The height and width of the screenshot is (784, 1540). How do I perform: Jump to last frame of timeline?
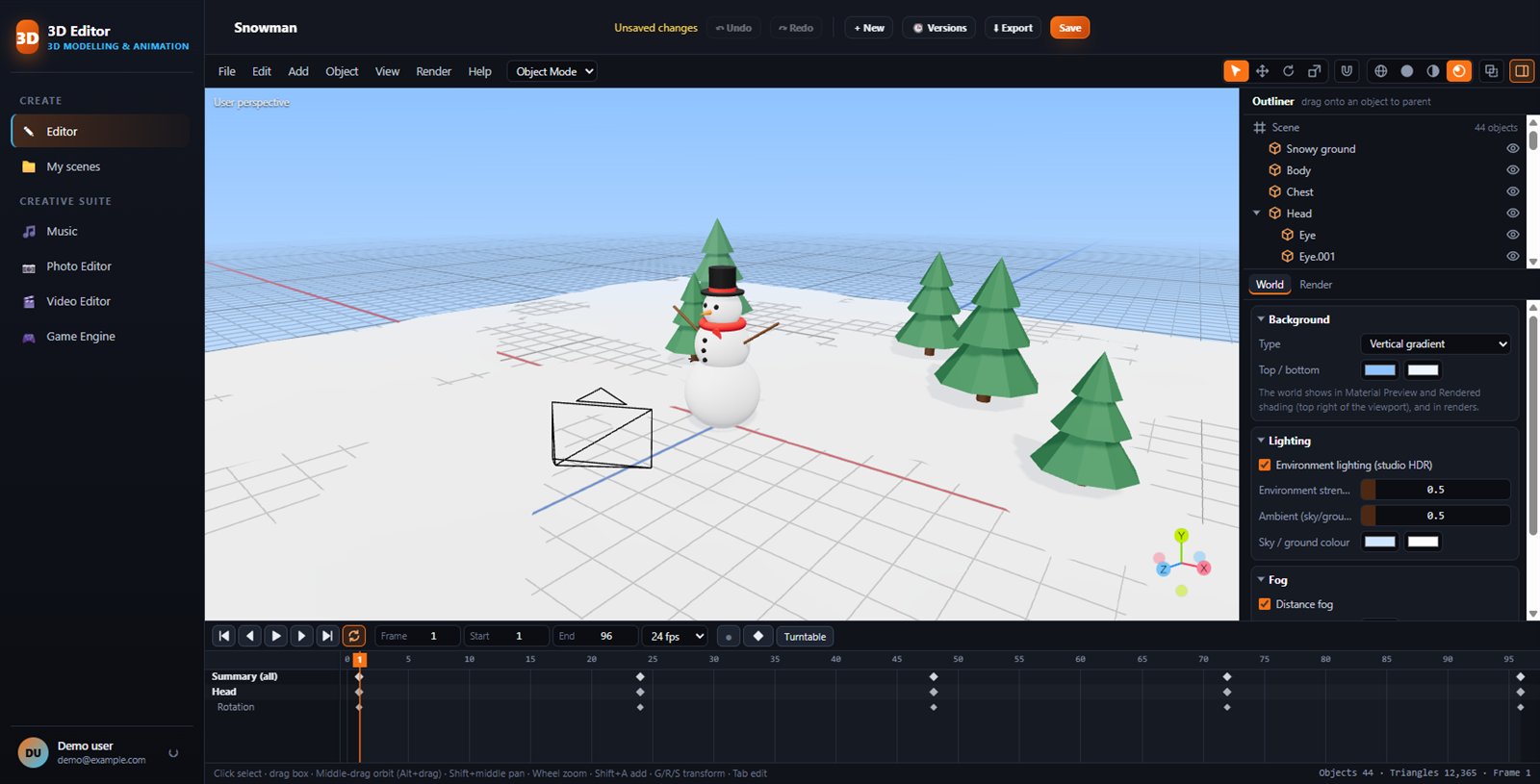tap(327, 636)
